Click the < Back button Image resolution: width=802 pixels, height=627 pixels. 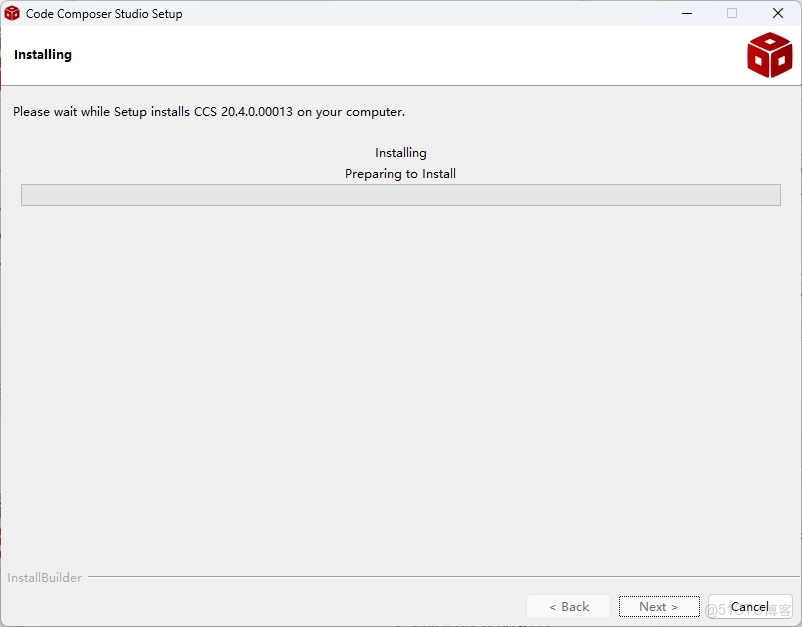tap(568, 607)
